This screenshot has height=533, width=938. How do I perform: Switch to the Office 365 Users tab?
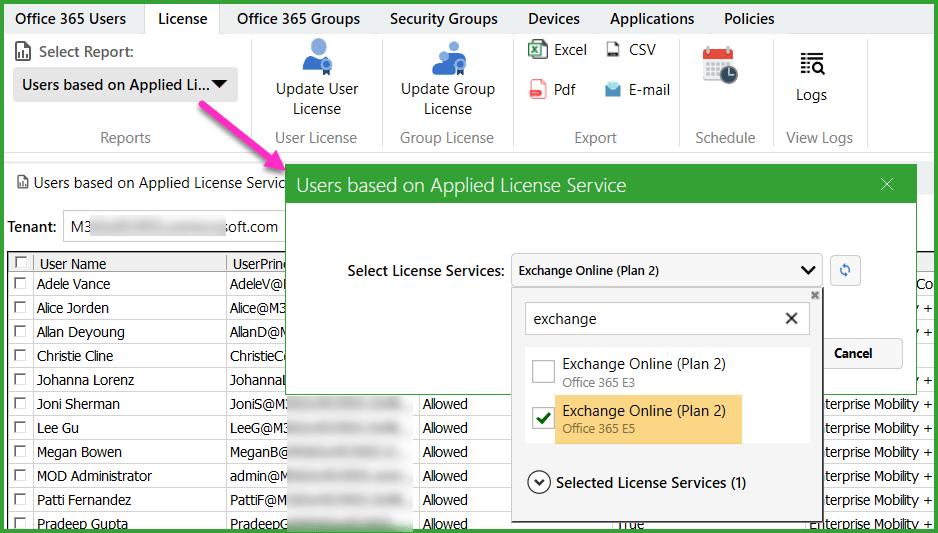coord(71,19)
